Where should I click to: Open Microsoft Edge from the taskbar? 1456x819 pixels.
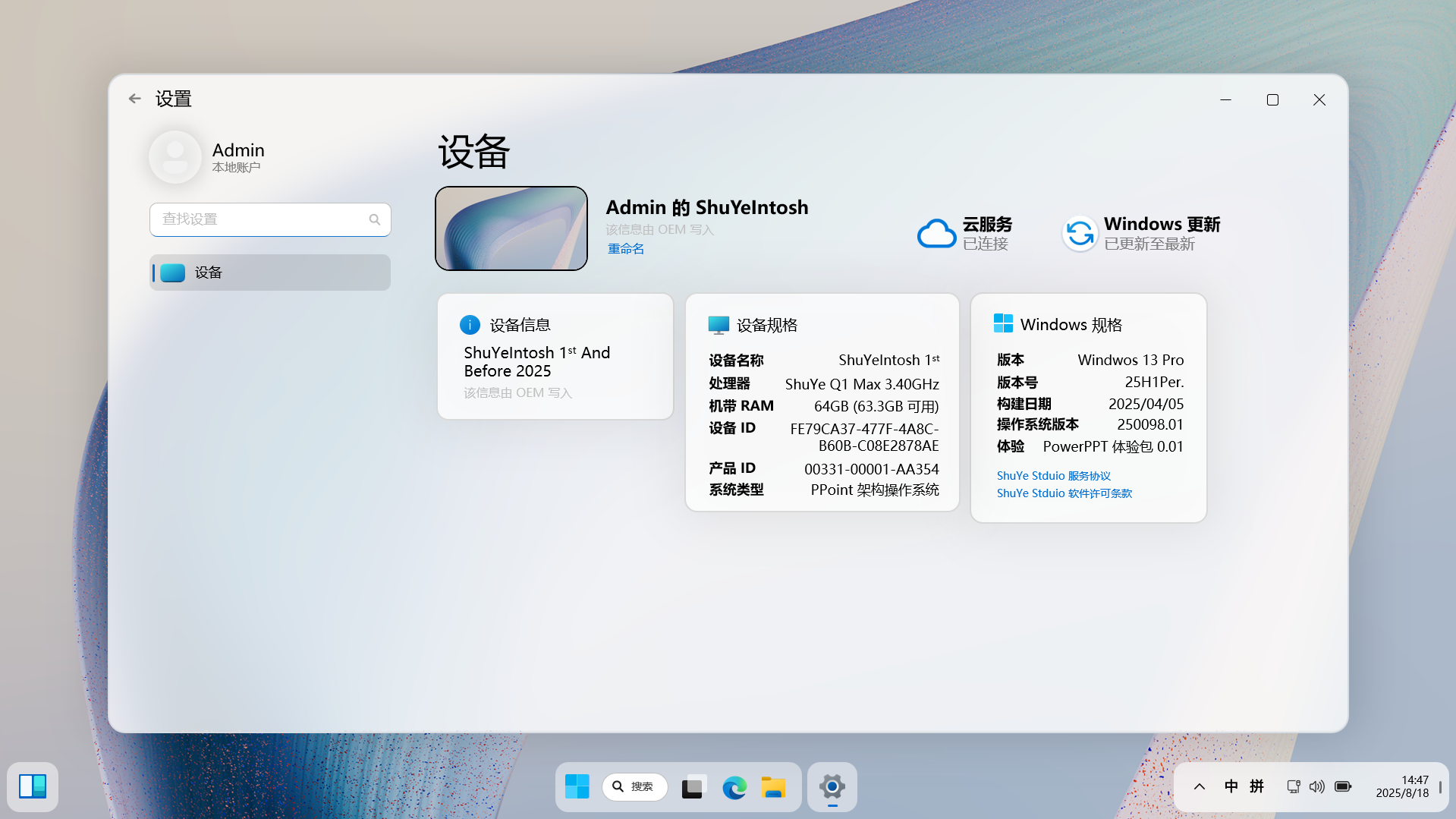pyautogui.click(x=734, y=788)
